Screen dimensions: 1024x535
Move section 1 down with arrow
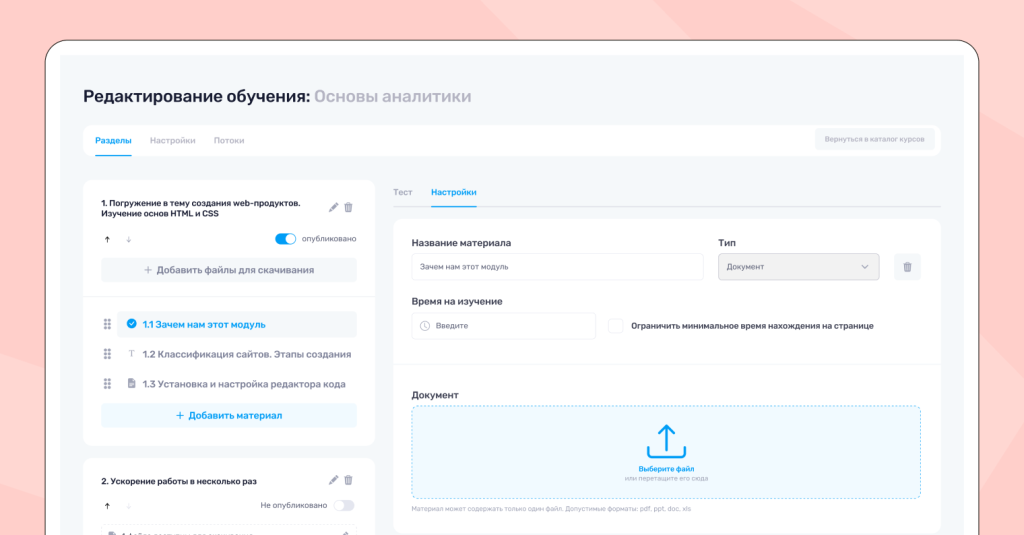[128, 239]
